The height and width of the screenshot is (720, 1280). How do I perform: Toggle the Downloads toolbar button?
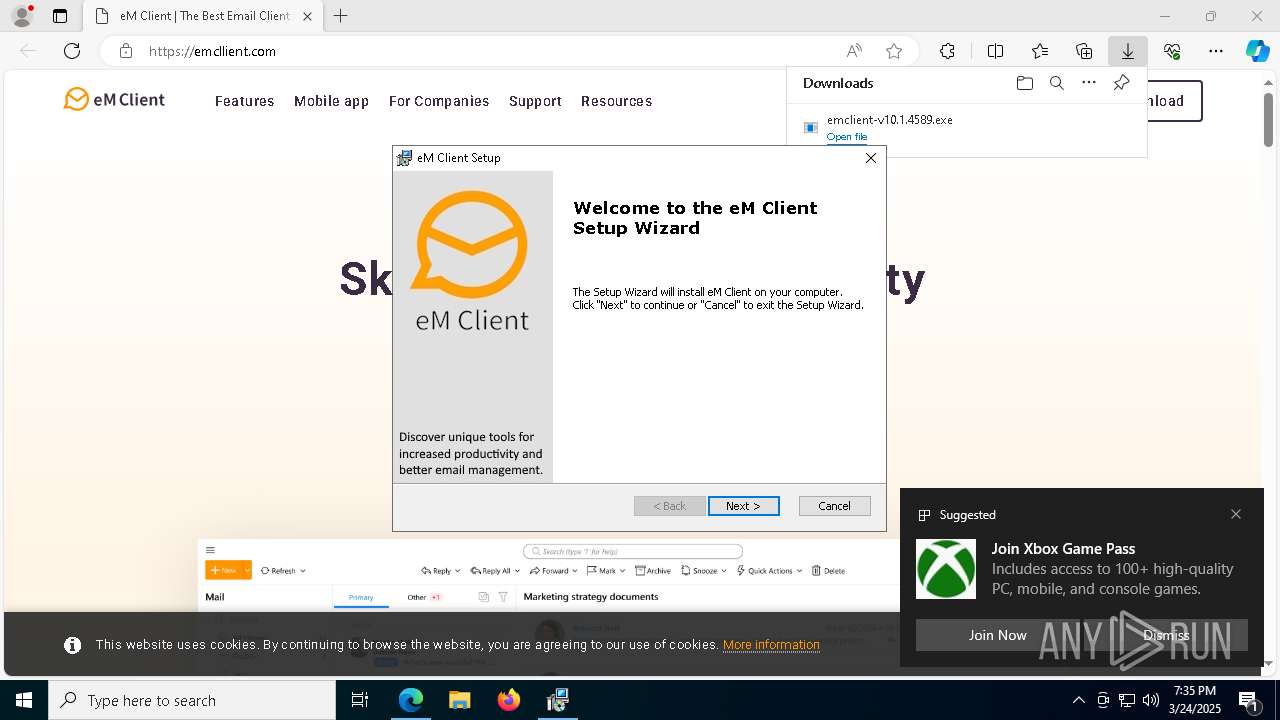(x=1128, y=51)
